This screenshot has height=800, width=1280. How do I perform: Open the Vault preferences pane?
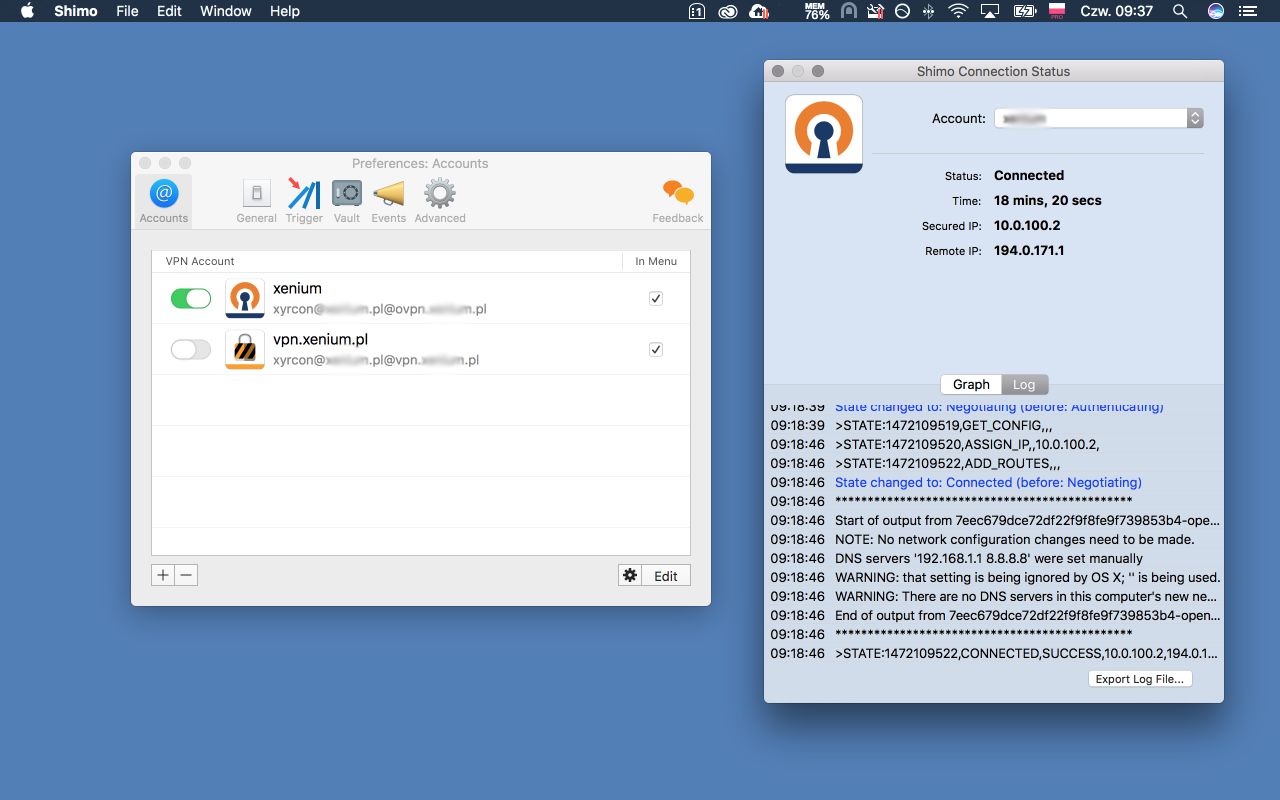347,201
